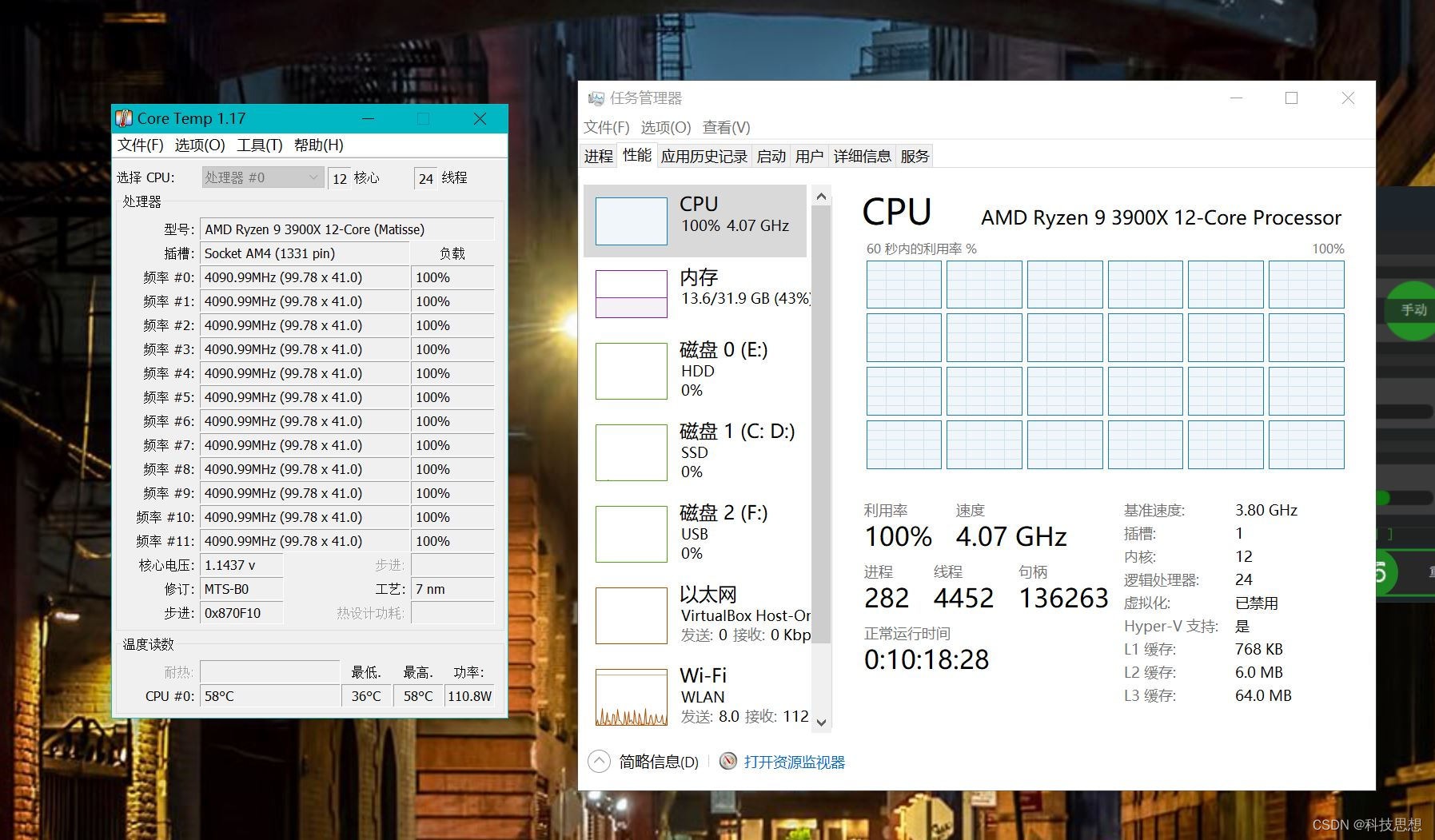
Task: Select the memory usage thumbnail graph
Action: [632, 294]
